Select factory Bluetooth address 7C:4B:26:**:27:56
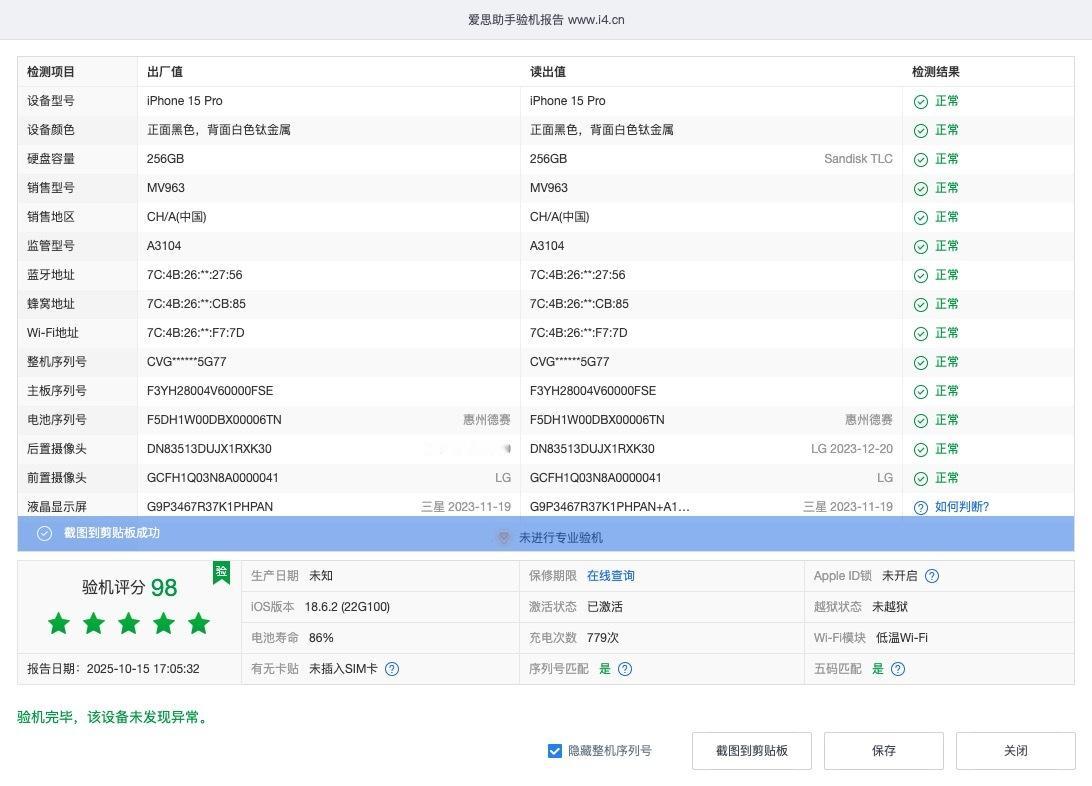Image resolution: width=1092 pixels, height=786 pixels. [x=195, y=275]
